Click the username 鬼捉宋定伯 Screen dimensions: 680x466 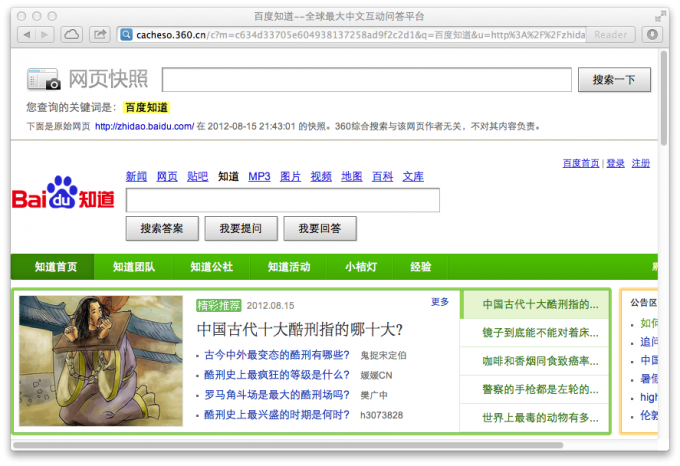[383, 355]
